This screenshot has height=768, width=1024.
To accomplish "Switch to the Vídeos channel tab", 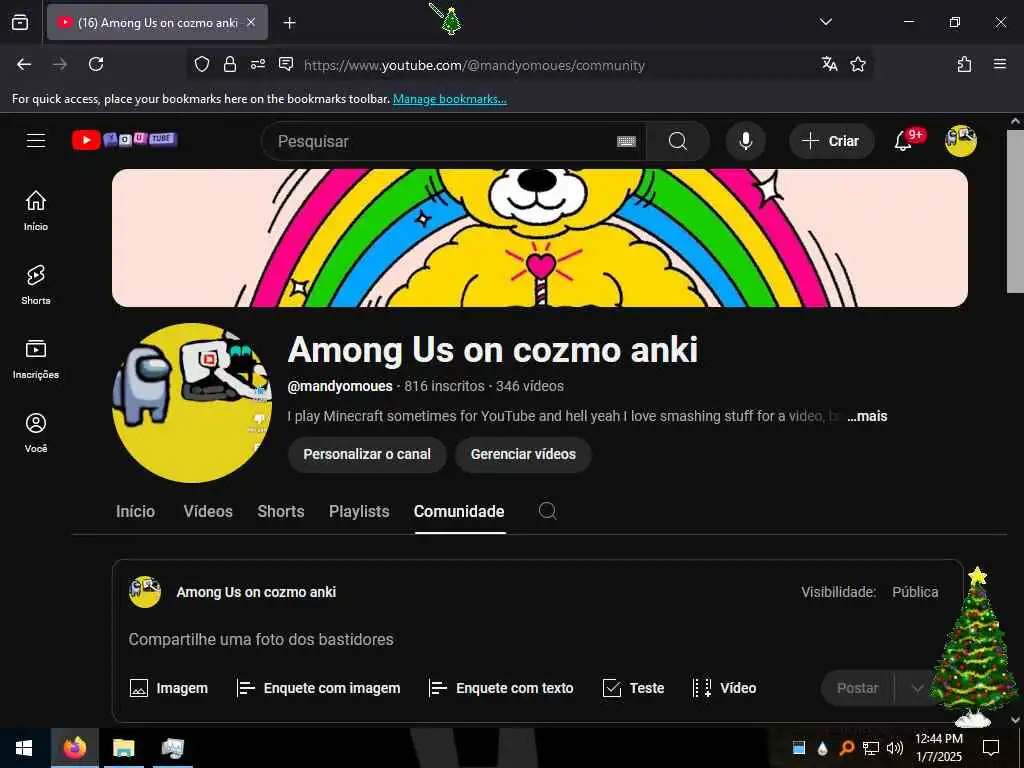I will [208, 511].
